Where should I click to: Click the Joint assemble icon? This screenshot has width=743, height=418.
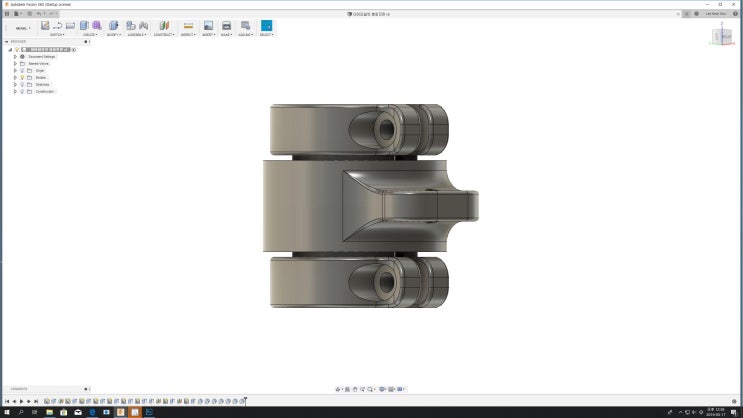point(144,26)
